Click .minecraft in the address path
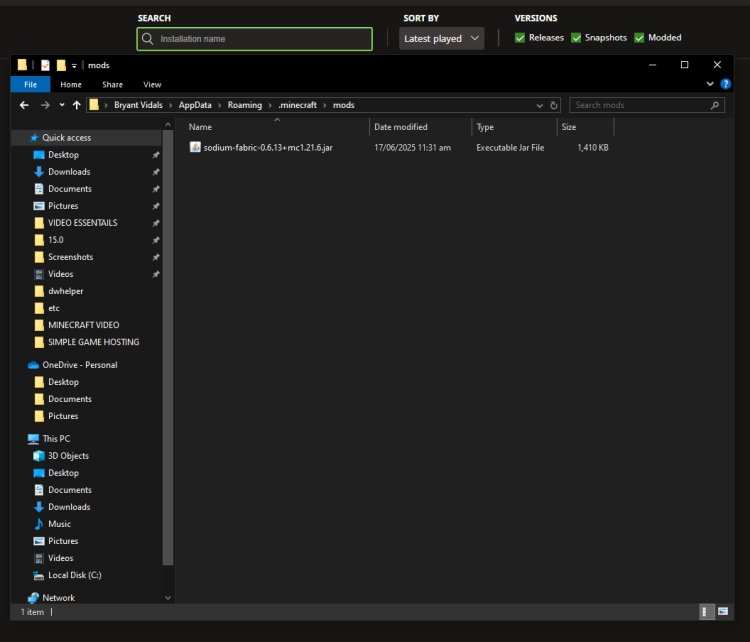Image resolution: width=750 pixels, height=642 pixels. point(297,105)
